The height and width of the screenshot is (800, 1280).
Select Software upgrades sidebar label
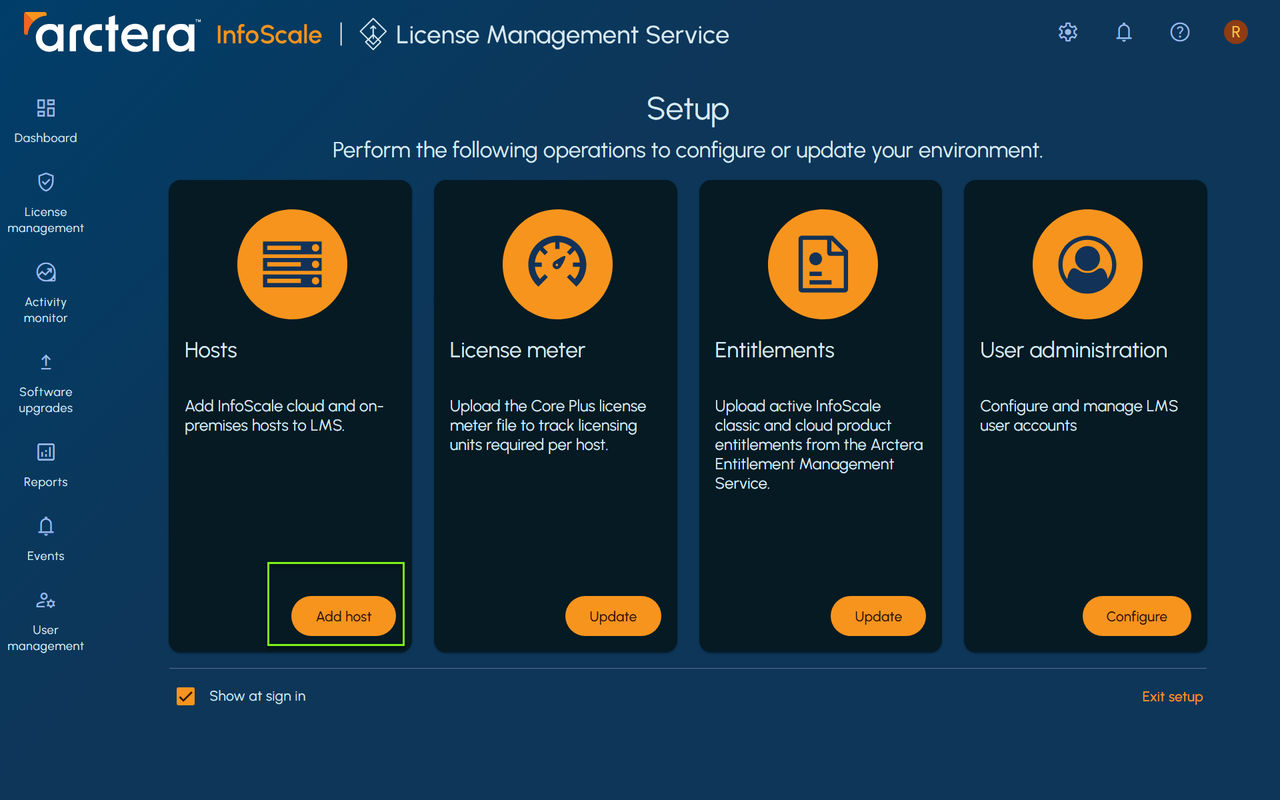tap(46, 400)
